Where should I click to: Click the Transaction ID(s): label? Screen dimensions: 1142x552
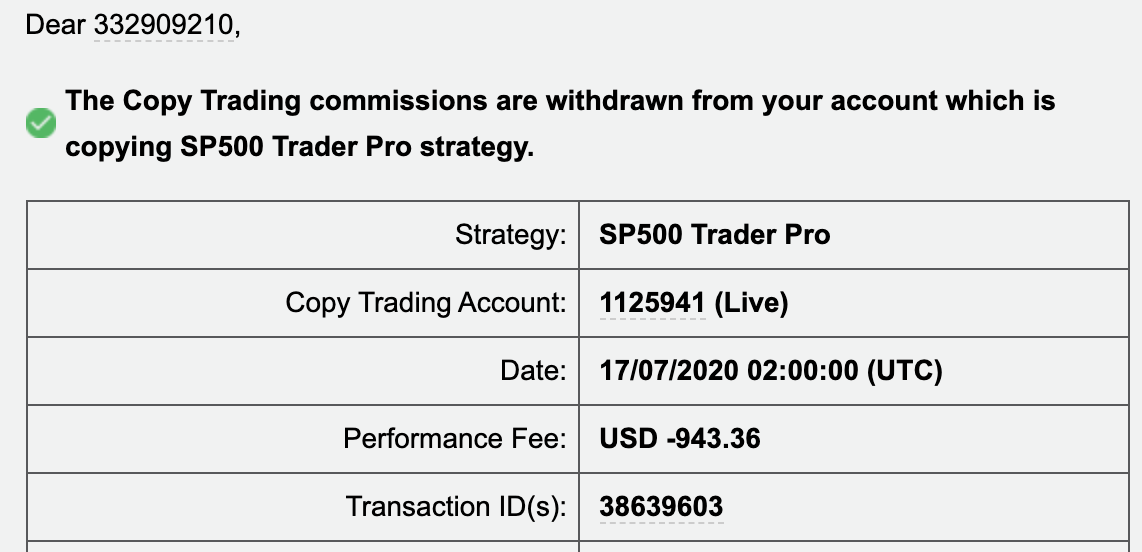[x=456, y=506]
